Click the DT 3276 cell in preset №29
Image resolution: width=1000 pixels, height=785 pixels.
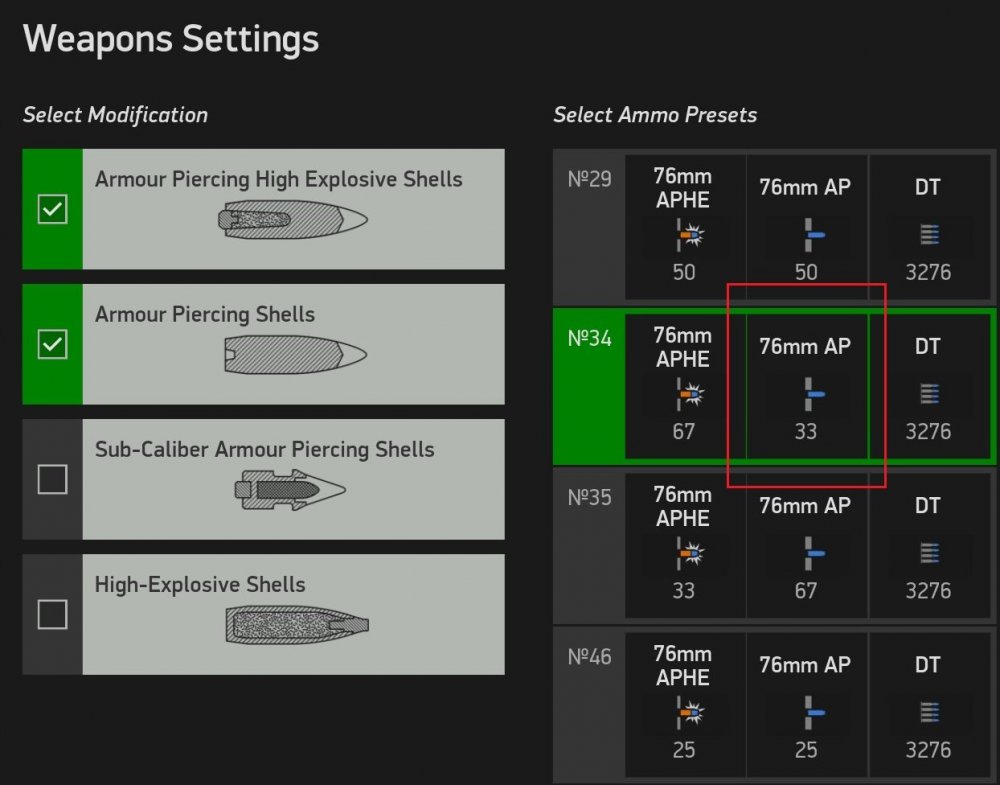click(x=928, y=227)
